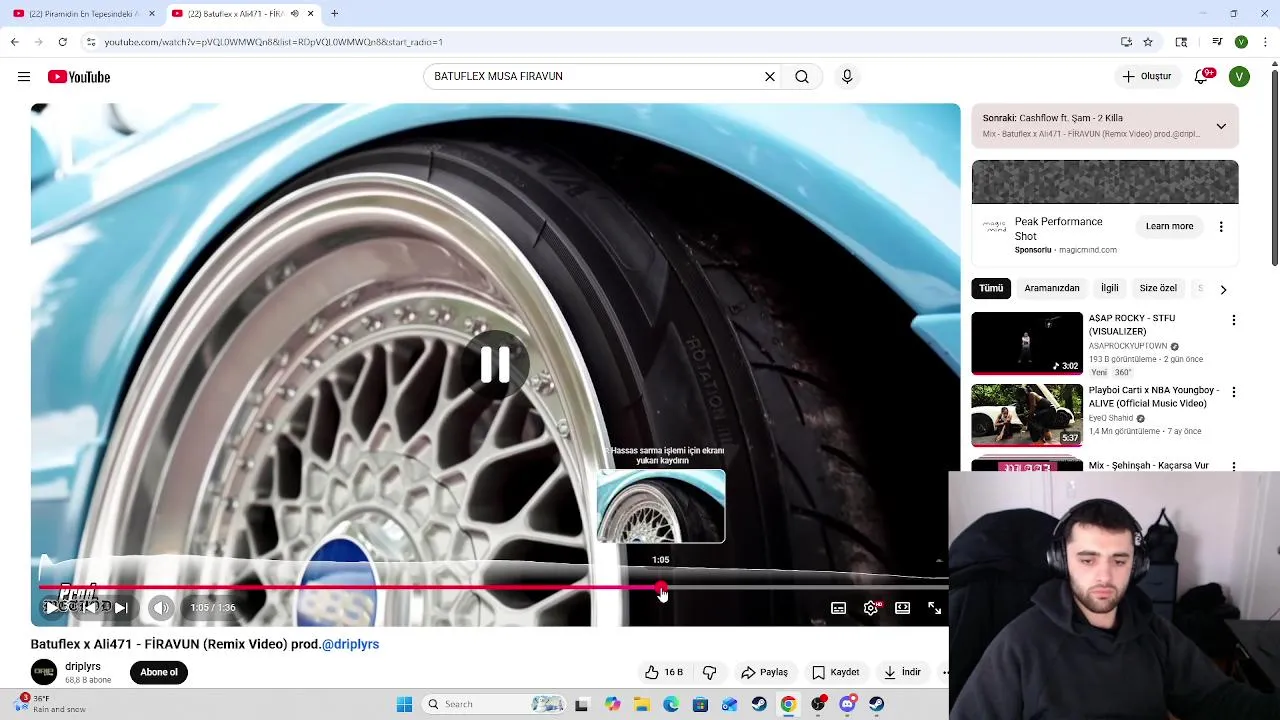Open options for Peak Performance ad
This screenshot has width=1280, height=720.
[x=1221, y=227]
